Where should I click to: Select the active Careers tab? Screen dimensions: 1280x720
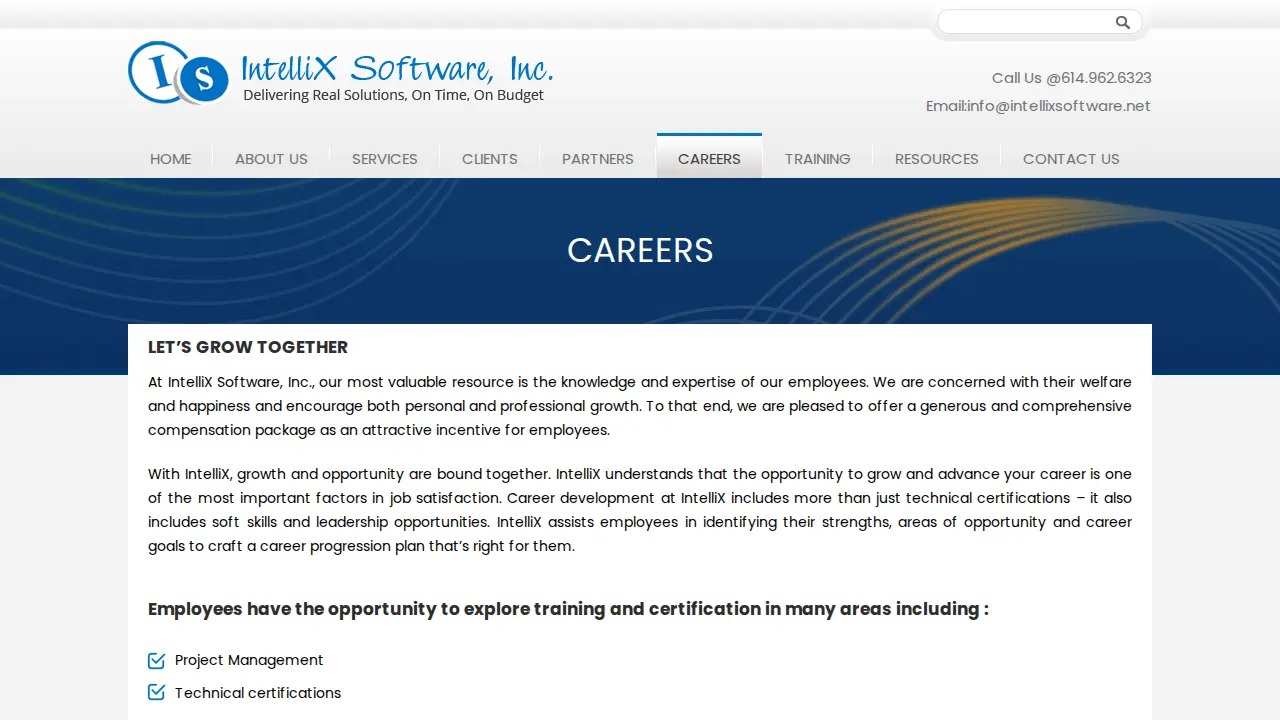(709, 158)
